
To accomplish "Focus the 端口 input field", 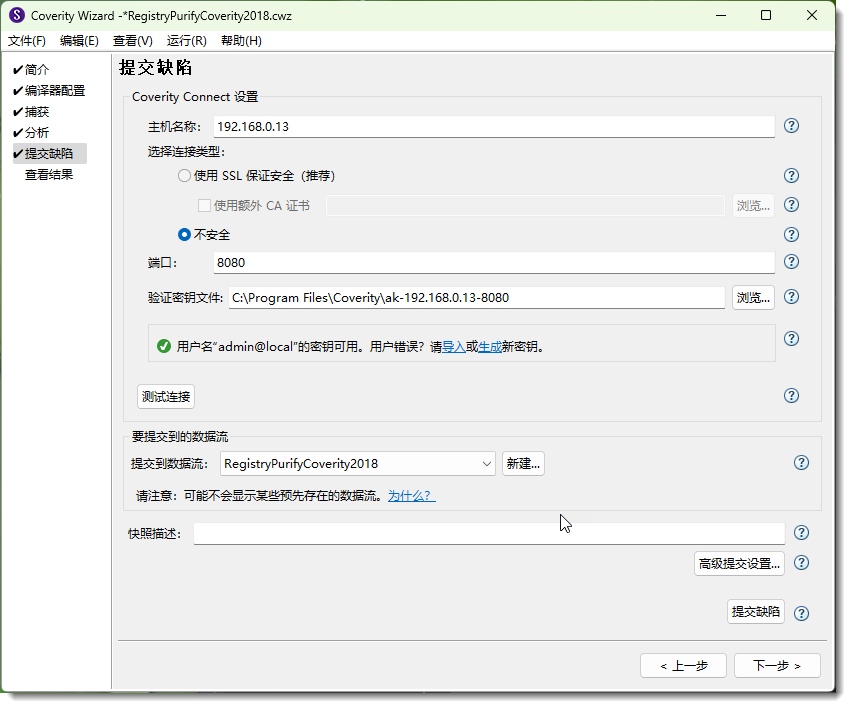I will (x=494, y=263).
